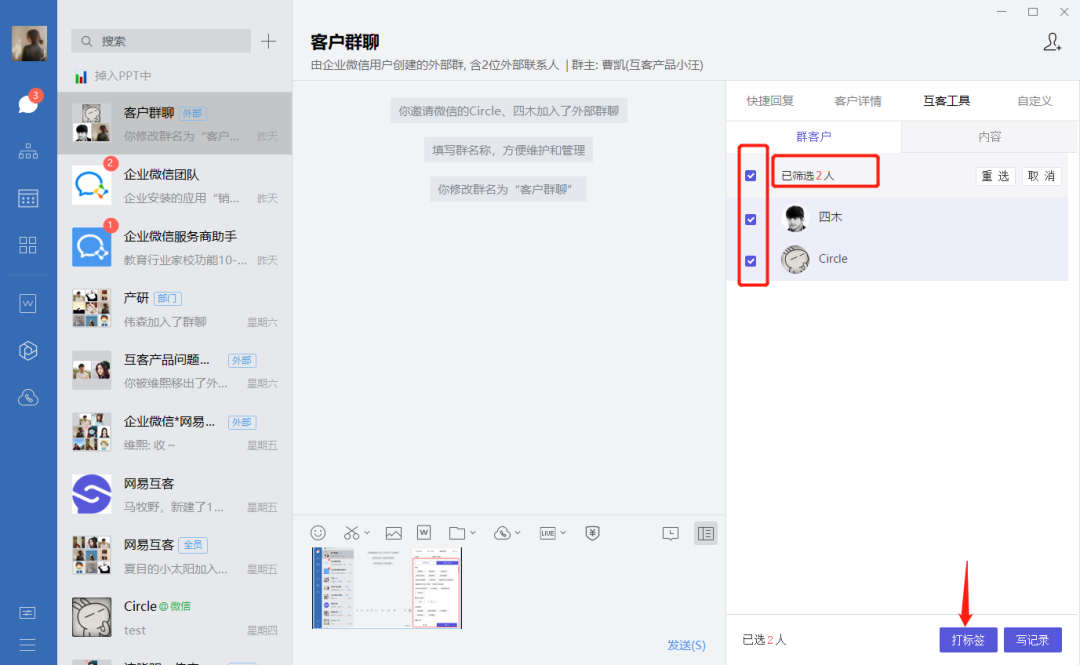
Task: Expand the folder icon dropdown arrow
Action: pyautogui.click(x=472, y=533)
